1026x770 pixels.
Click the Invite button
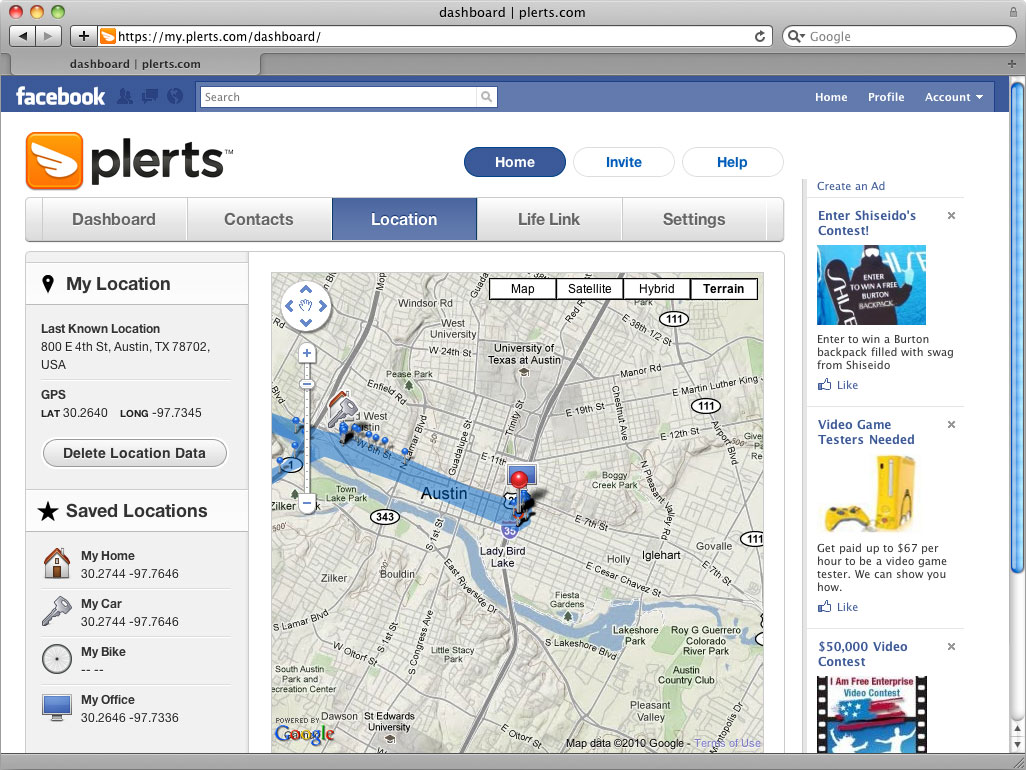[624, 162]
